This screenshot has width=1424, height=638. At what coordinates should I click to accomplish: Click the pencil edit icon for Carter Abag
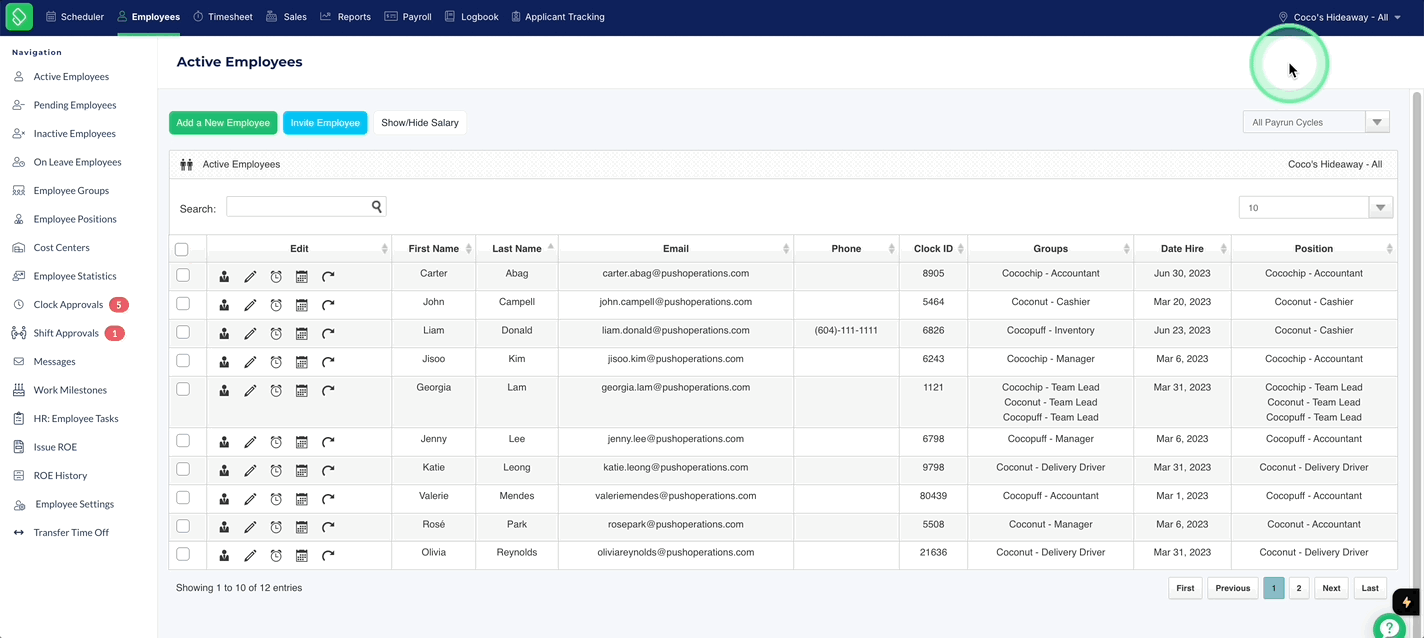(250, 277)
